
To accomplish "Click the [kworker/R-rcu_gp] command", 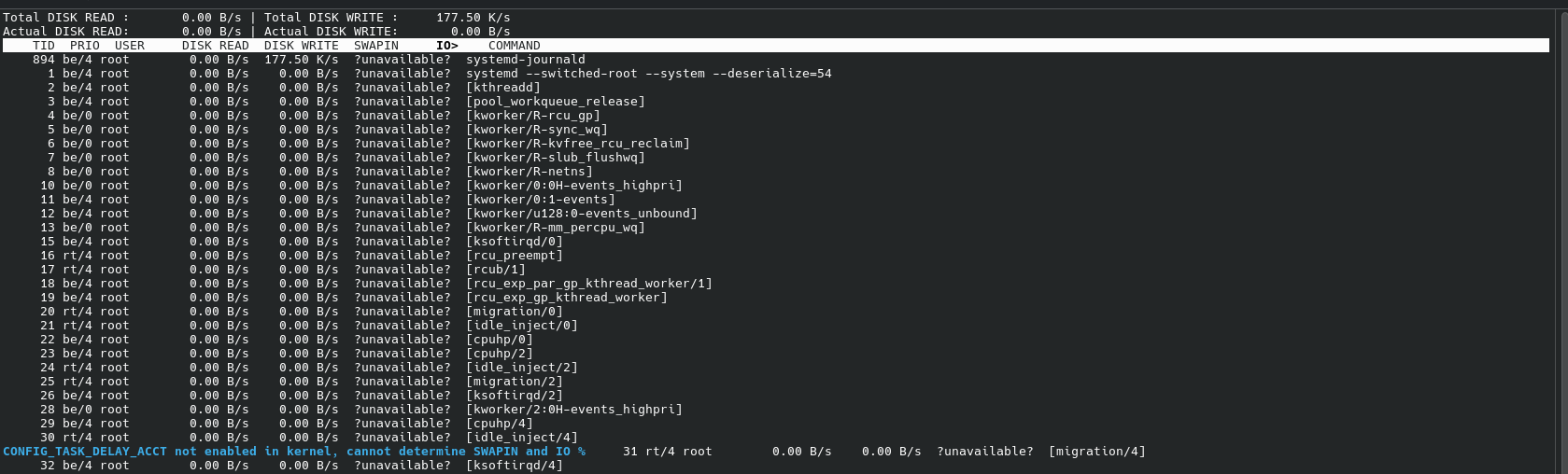I will (x=533, y=116).
